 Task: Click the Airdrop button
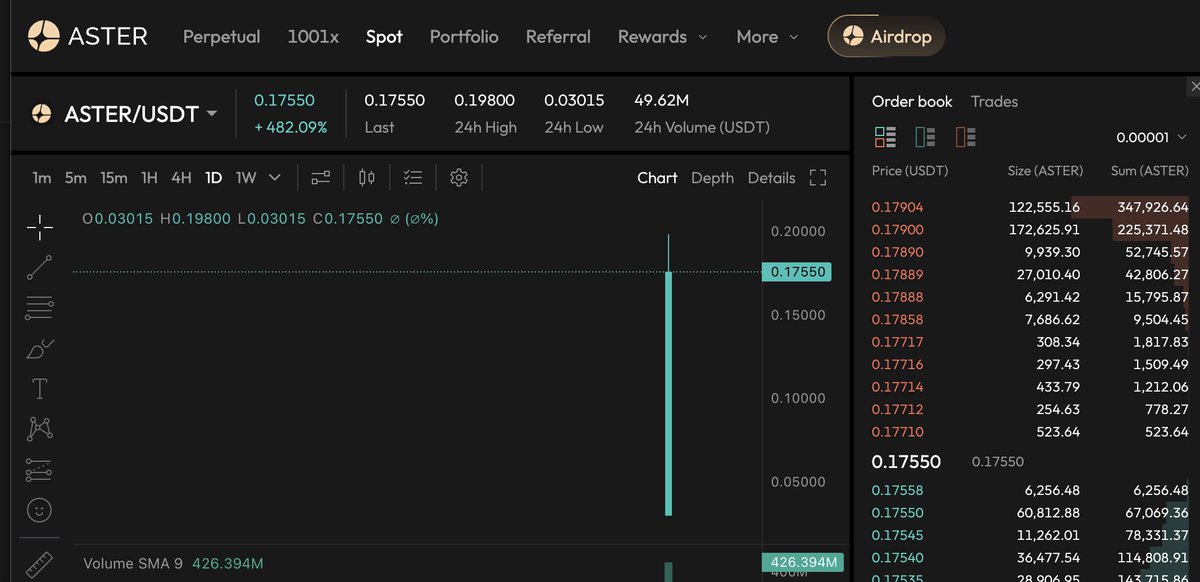coord(887,37)
